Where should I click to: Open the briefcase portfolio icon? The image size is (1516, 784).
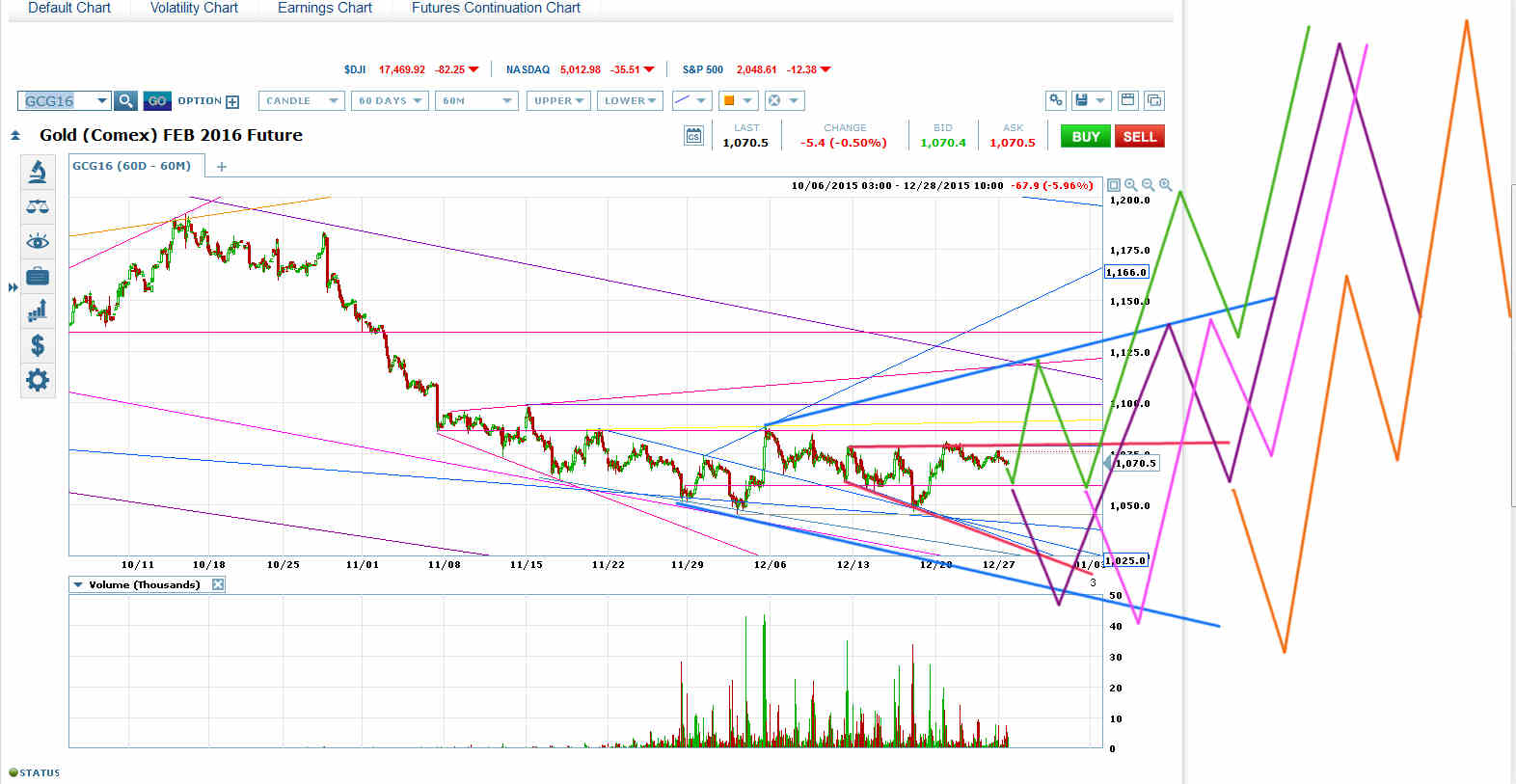click(38, 277)
